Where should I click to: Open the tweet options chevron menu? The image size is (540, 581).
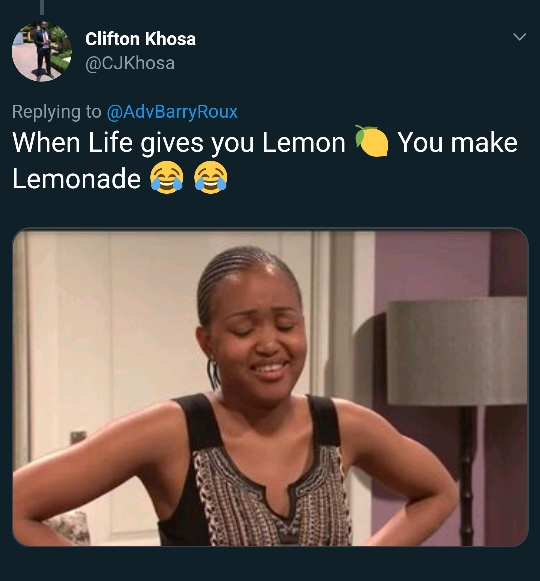(x=519, y=37)
